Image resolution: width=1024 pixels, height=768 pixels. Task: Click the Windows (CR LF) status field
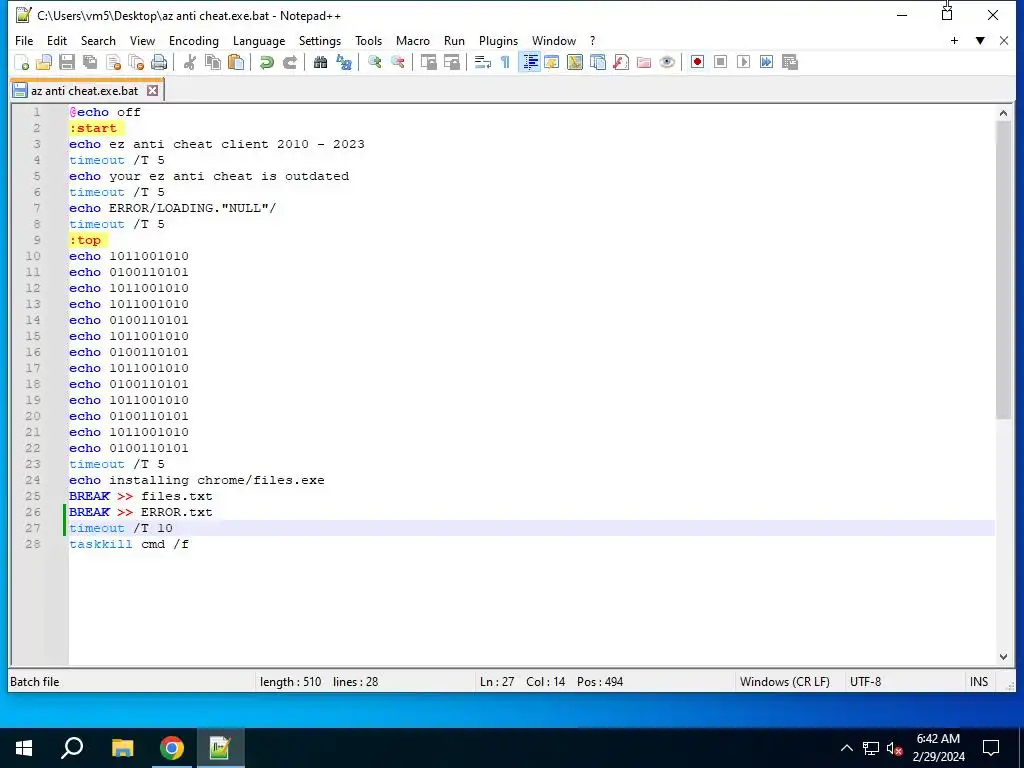pyautogui.click(x=785, y=682)
